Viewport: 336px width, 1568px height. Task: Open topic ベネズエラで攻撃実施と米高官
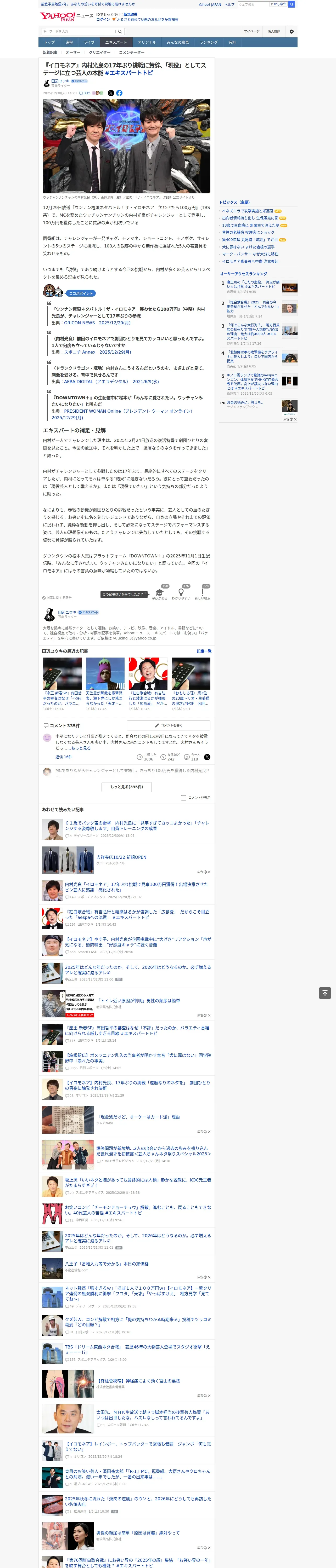(248, 211)
